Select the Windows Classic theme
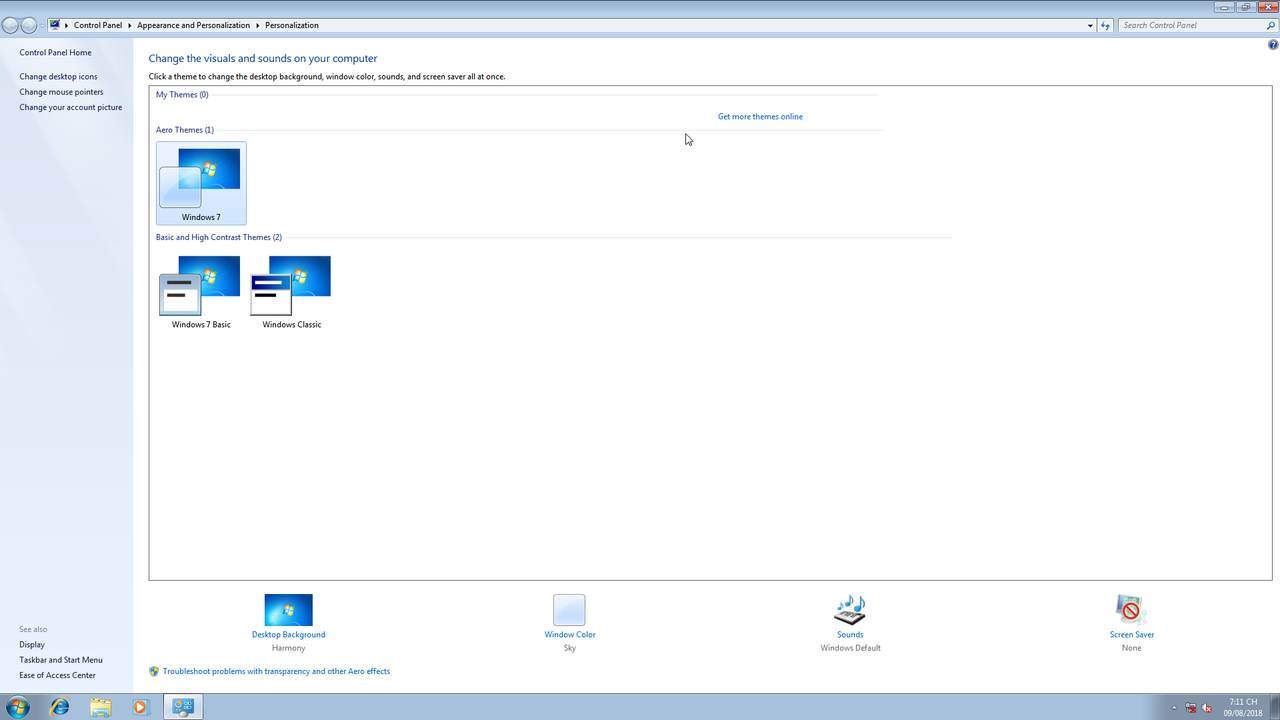The width and height of the screenshot is (1280, 720). pyautogui.click(x=291, y=291)
